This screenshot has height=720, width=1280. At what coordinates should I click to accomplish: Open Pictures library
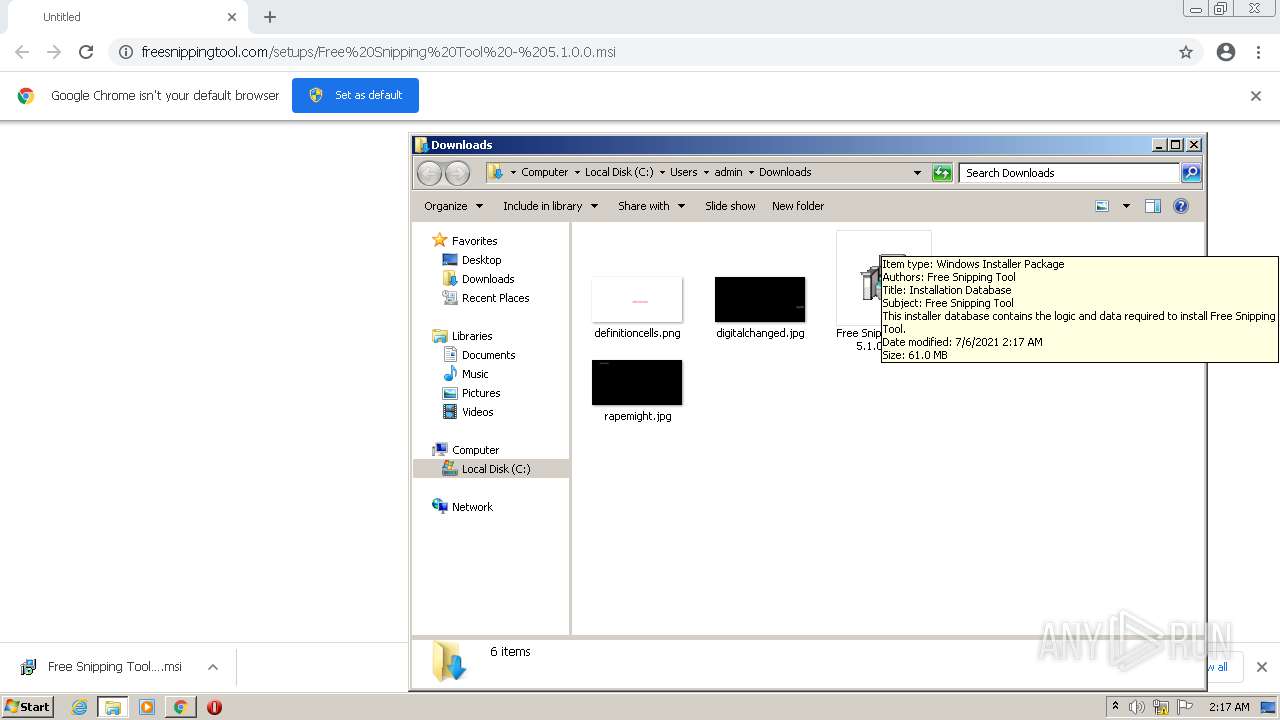coord(481,393)
